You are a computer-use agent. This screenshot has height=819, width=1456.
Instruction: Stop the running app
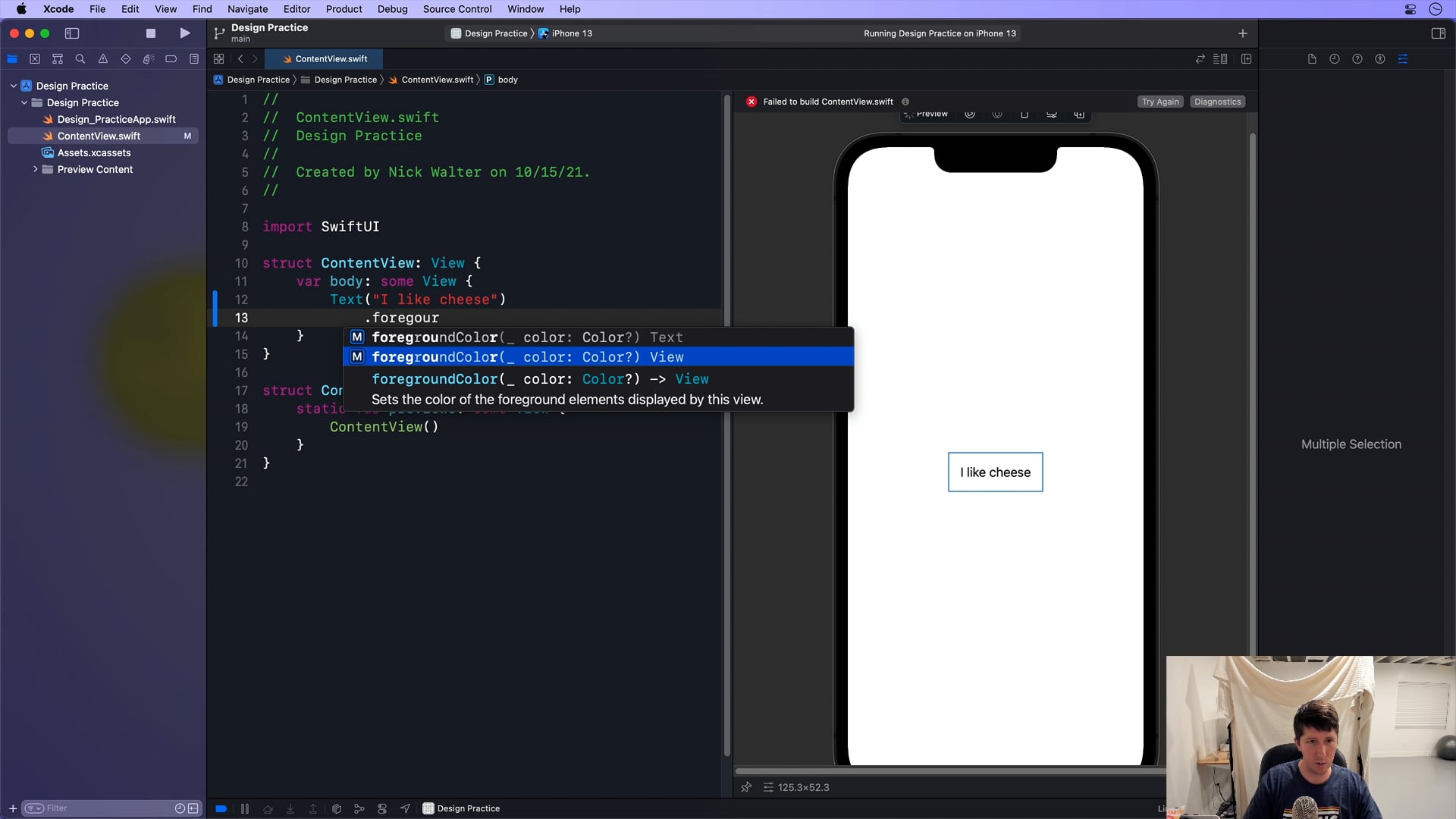point(151,33)
